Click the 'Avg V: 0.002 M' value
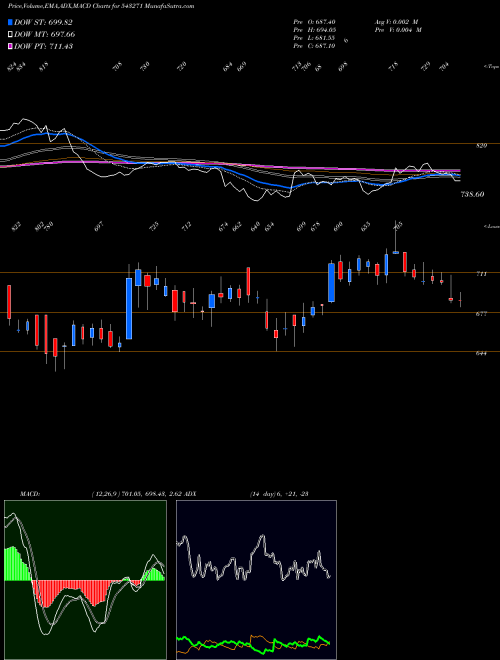500x660 pixels. (396, 22)
